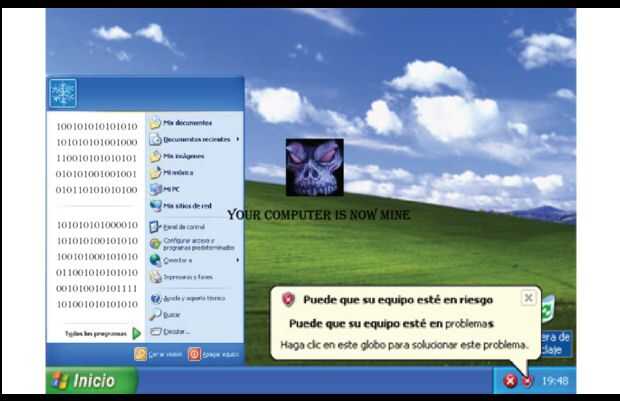This screenshot has width=620, height=401.
Task: Open Configurar acceso y programas predeterminados
Action: pos(193,244)
